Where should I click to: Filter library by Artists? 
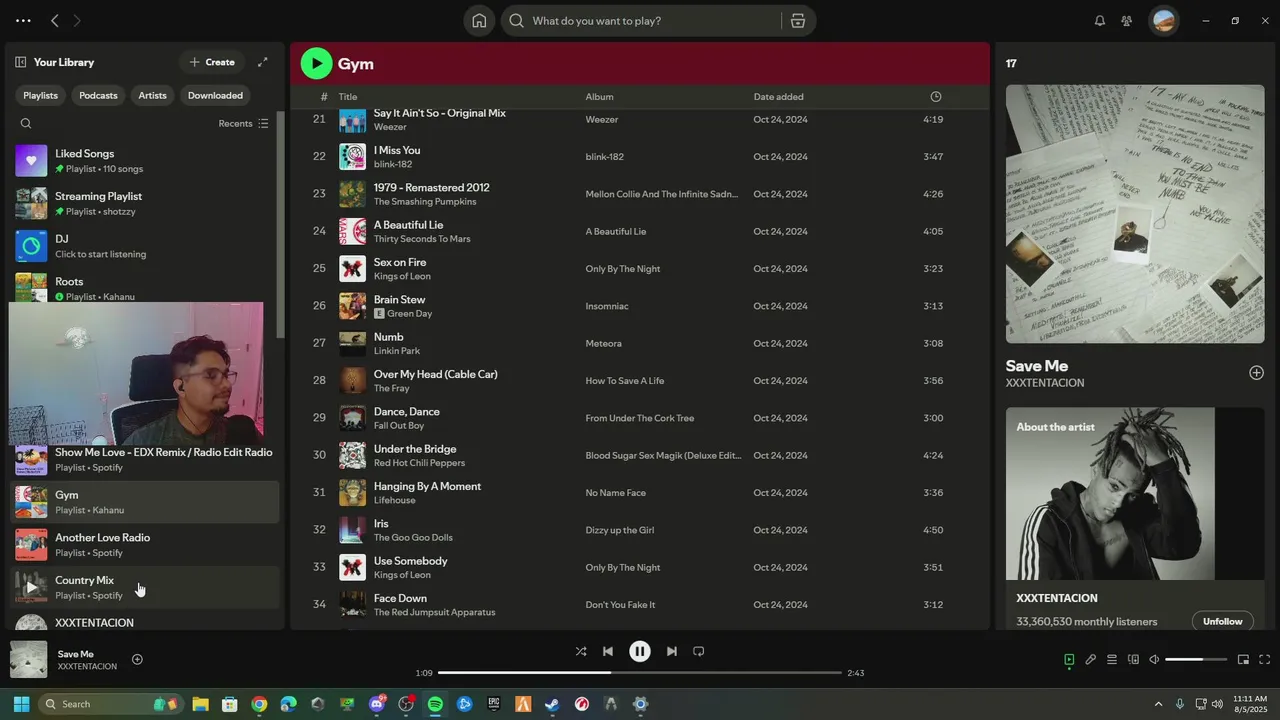153,96
